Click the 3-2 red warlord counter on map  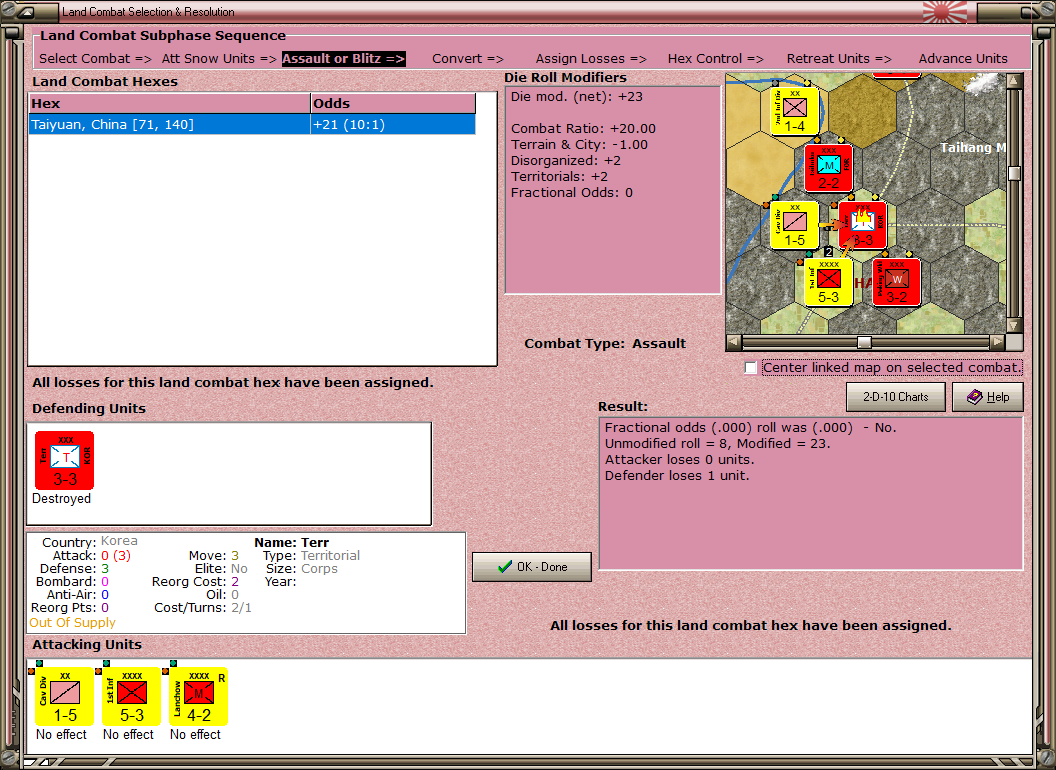[x=896, y=282]
